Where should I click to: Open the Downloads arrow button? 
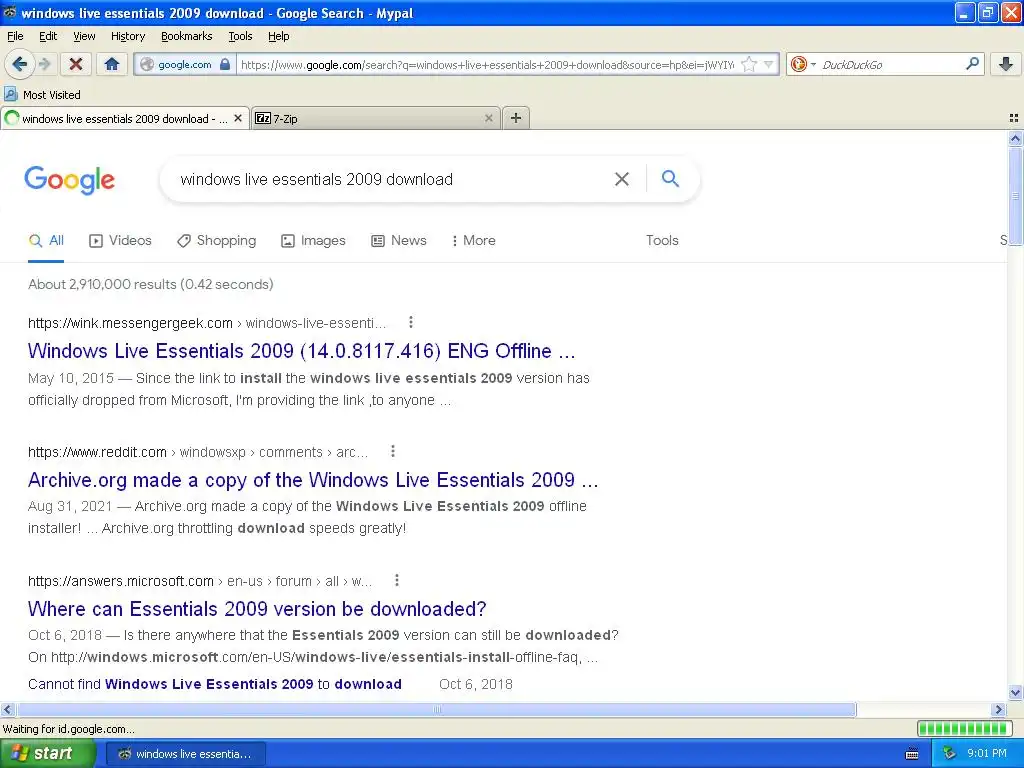click(1006, 64)
